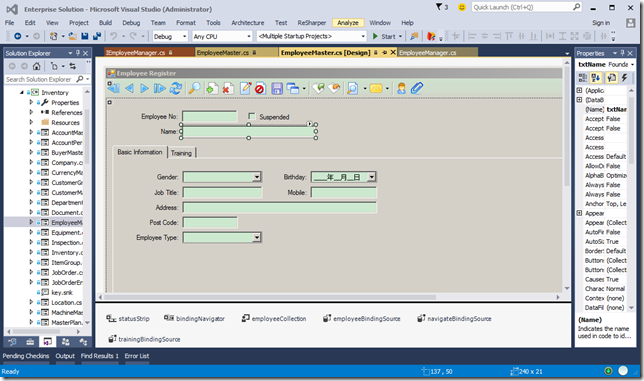Click the Navigate Backward icon in main toolbar
The image size is (644, 381).
click(x=18, y=37)
